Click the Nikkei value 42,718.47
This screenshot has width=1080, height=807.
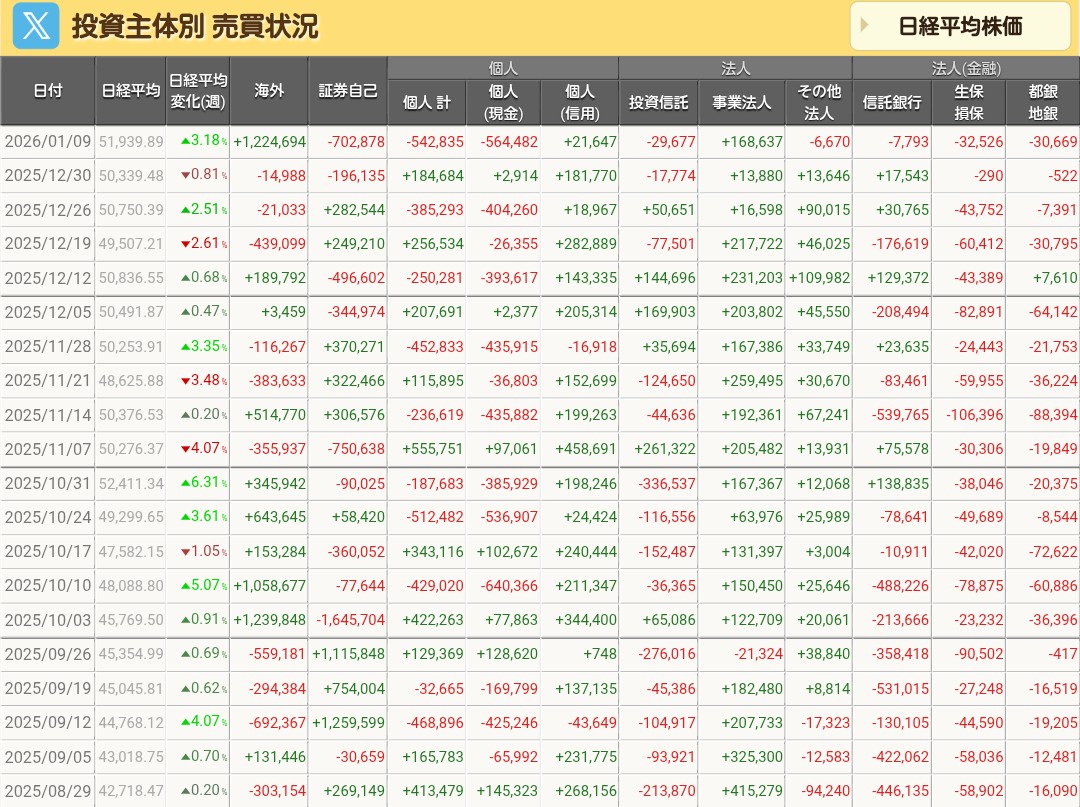[131, 790]
